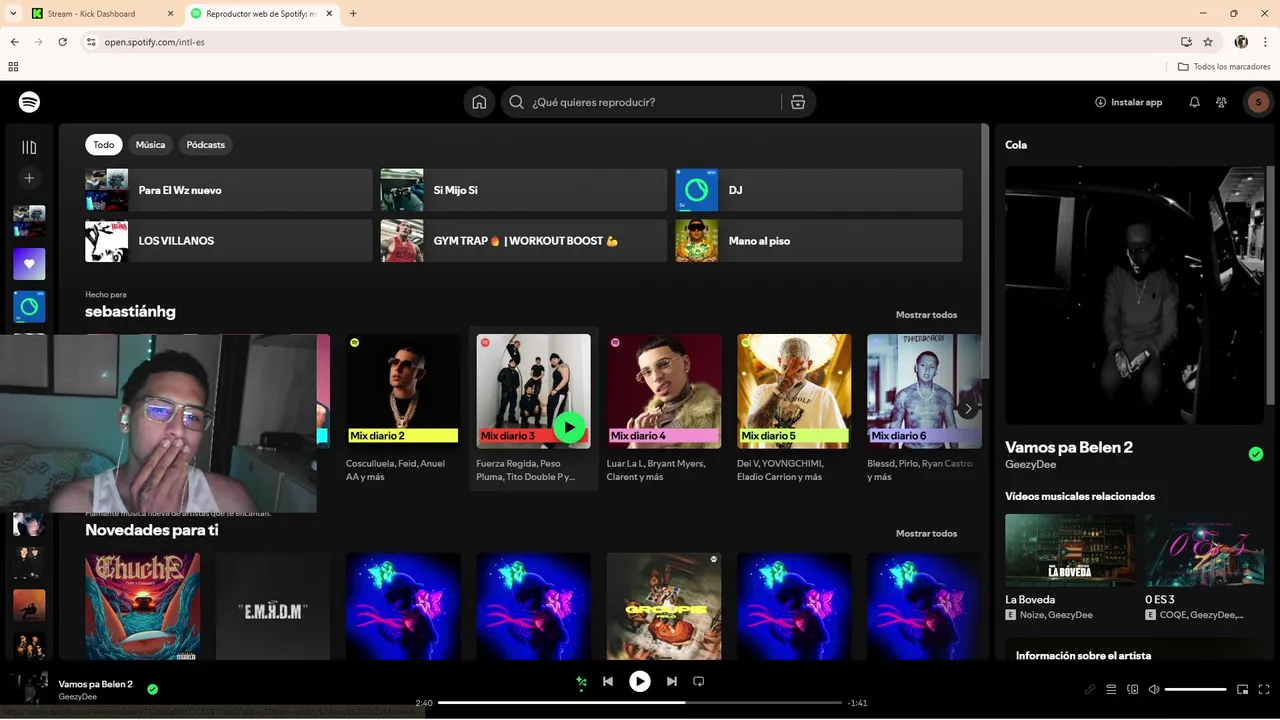This screenshot has height=720, width=1280.
Task: Play Mix diario 3 with green button
Action: pyautogui.click(x=569, y=427)
